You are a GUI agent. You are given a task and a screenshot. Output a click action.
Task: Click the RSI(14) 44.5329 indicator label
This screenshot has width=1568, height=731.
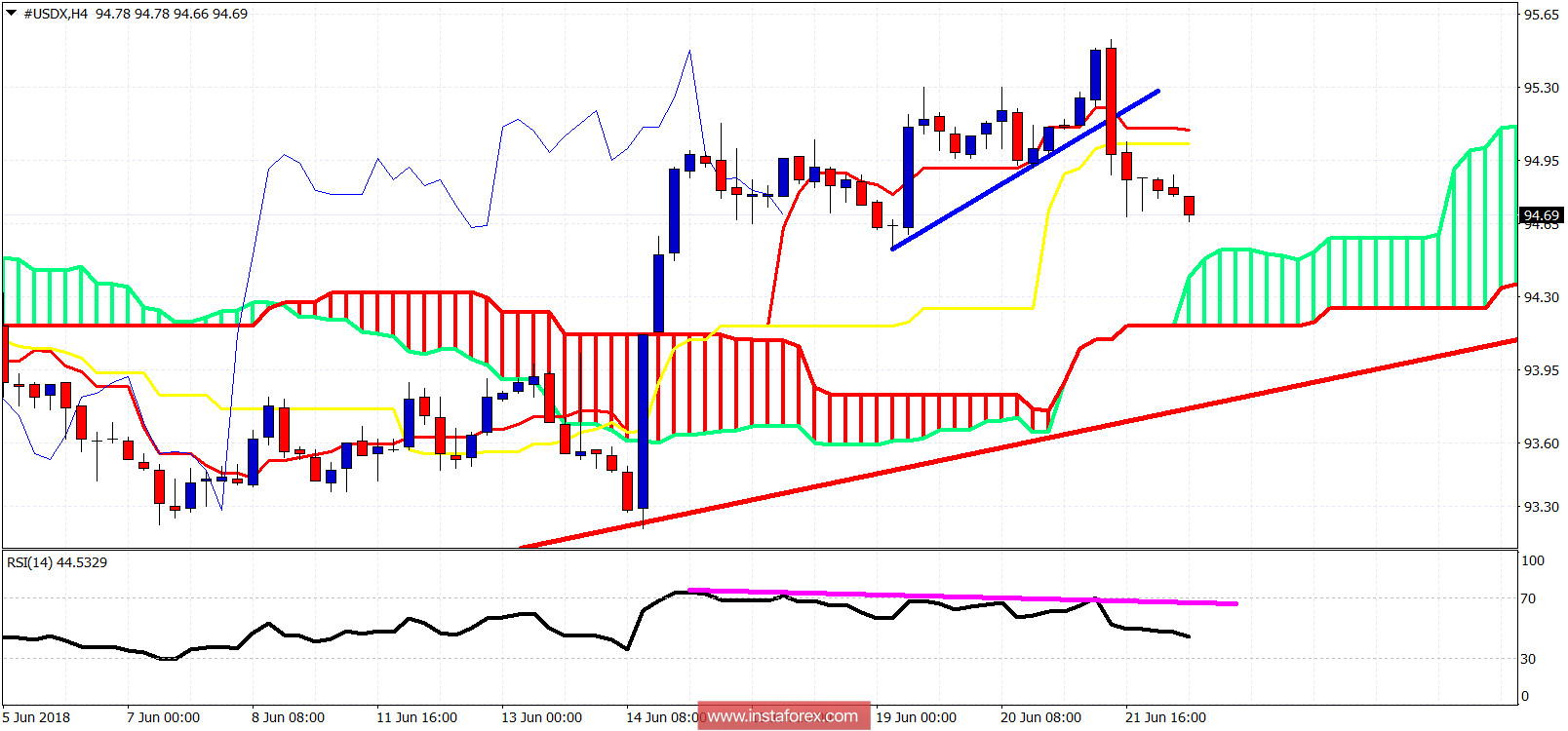58,562
